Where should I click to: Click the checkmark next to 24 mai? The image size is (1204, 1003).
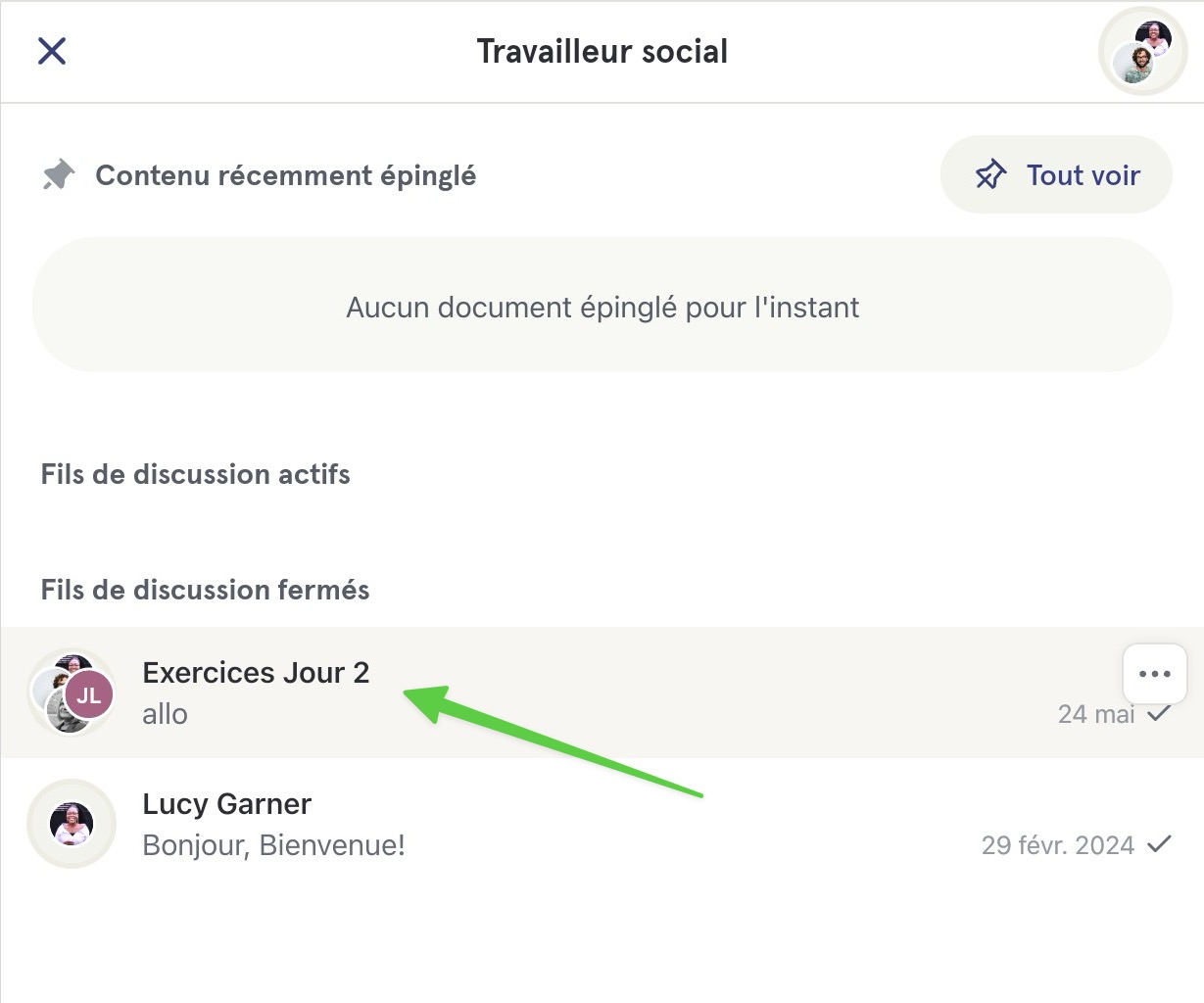point(1159,713)
